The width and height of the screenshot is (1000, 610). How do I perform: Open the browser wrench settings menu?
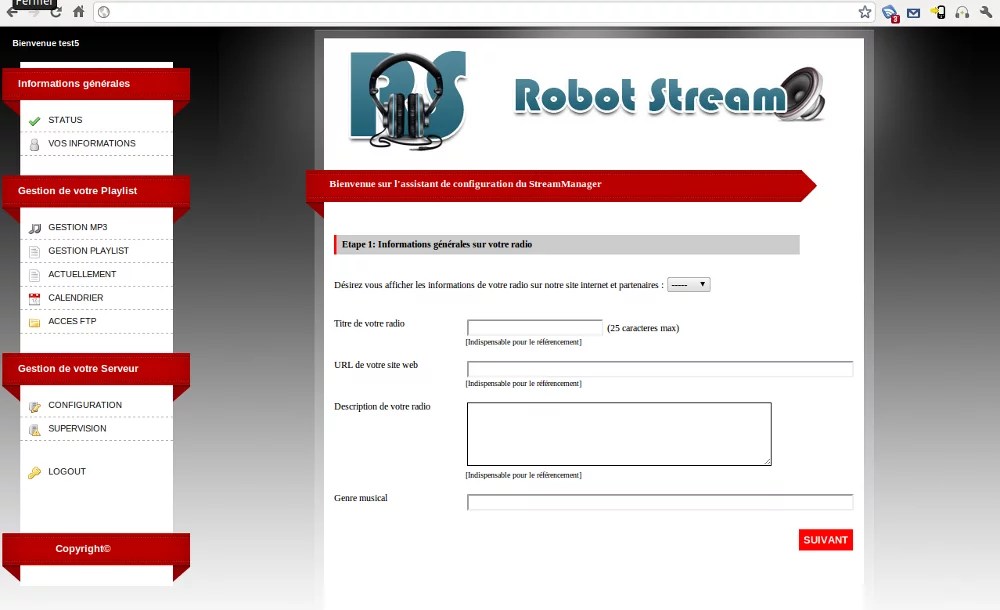pyautogui.click(x=984, y=12)
